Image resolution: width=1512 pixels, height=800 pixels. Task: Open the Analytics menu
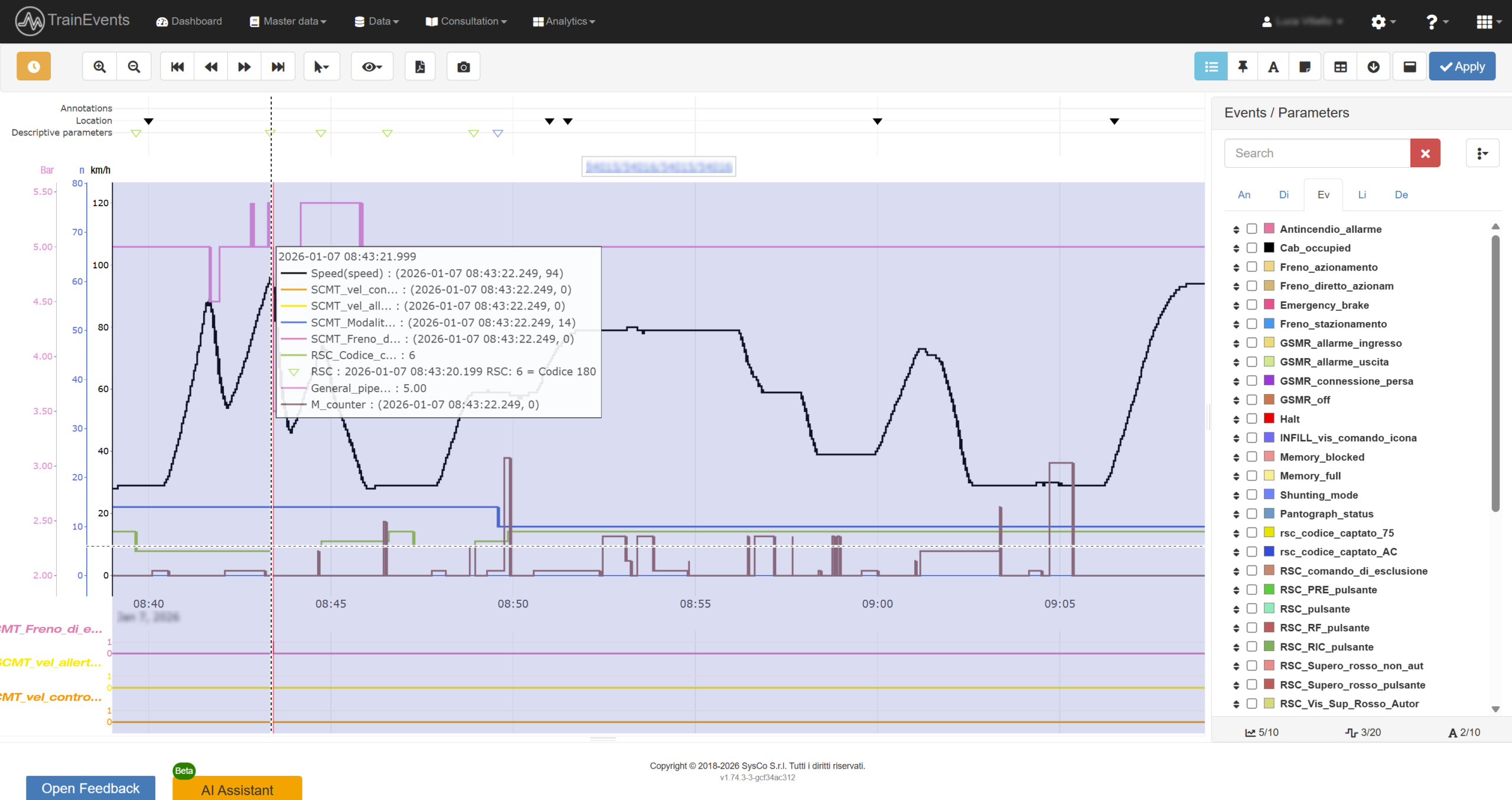(563, 21)
